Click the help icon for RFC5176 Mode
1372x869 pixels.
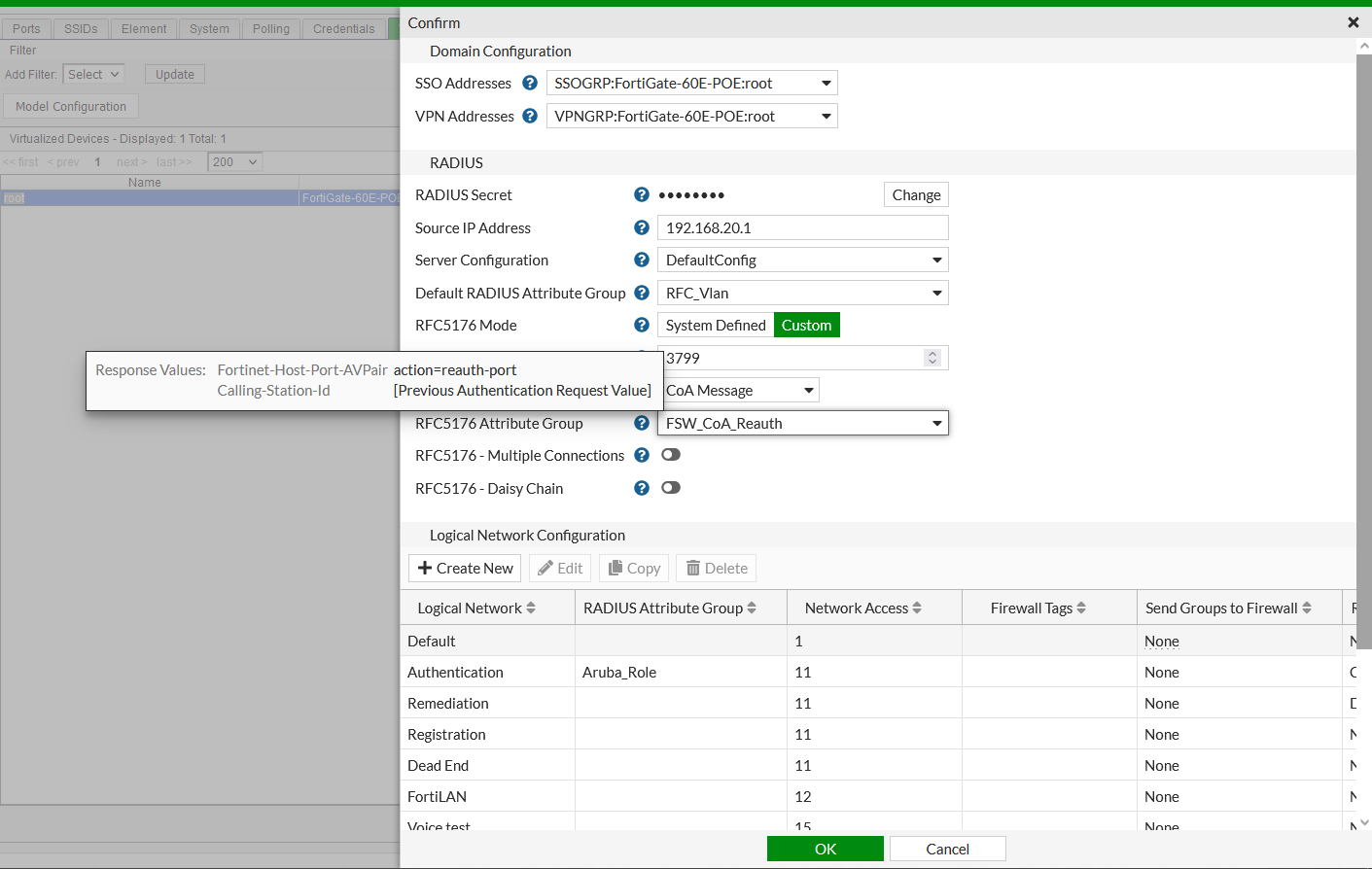click(x=641, y=325)
